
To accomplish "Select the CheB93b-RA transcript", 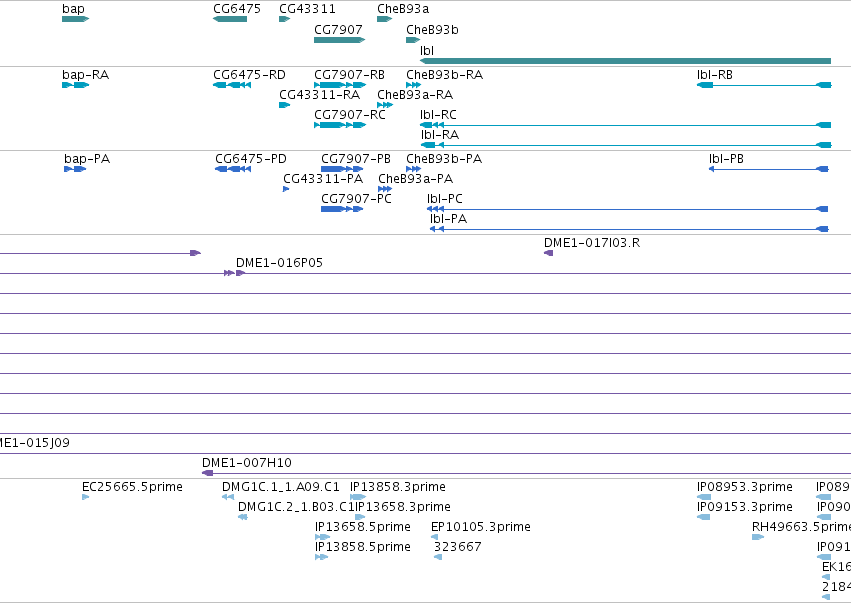I will (x=413, y=85).
